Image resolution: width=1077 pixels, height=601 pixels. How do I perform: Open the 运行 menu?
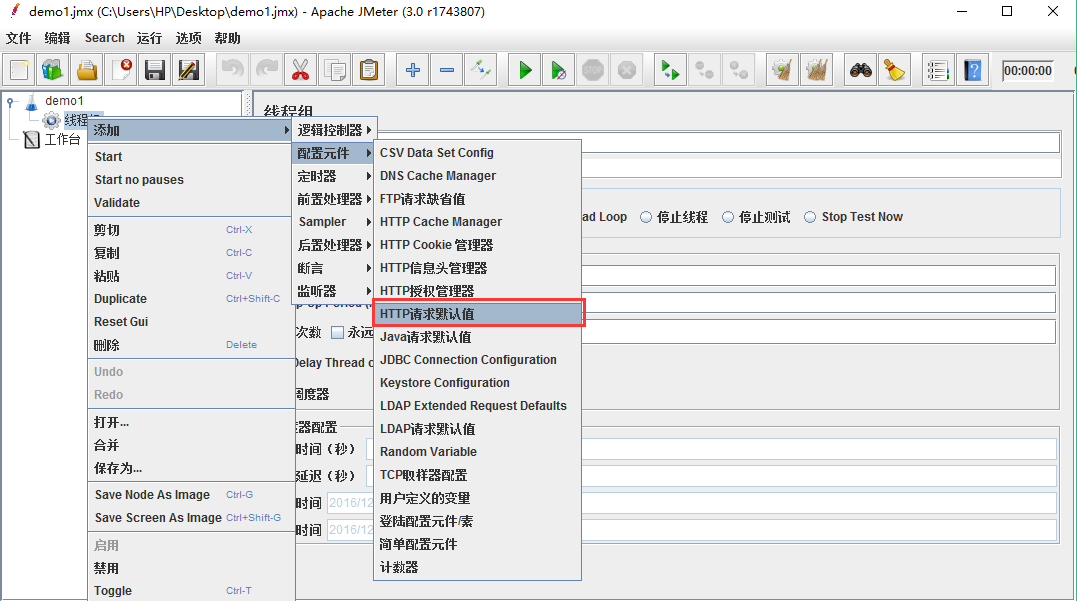(149, 38)
